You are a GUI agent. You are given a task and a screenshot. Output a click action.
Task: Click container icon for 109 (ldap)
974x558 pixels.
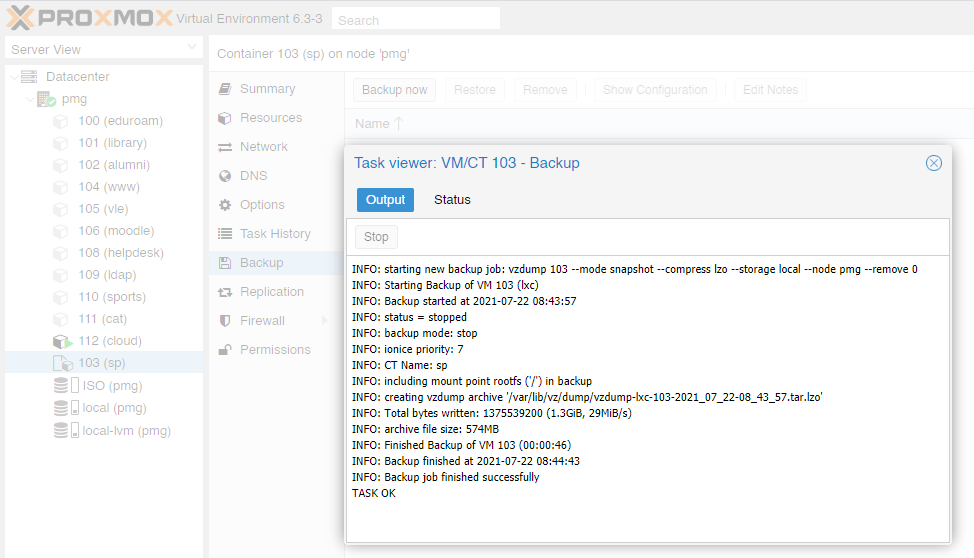60,275
